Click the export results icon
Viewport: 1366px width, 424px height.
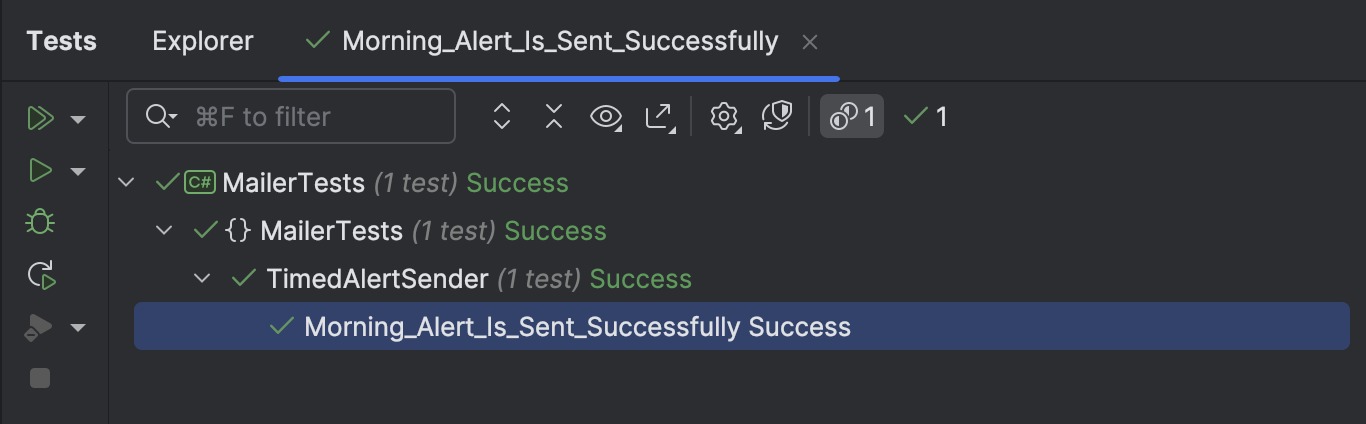point(659,117)
